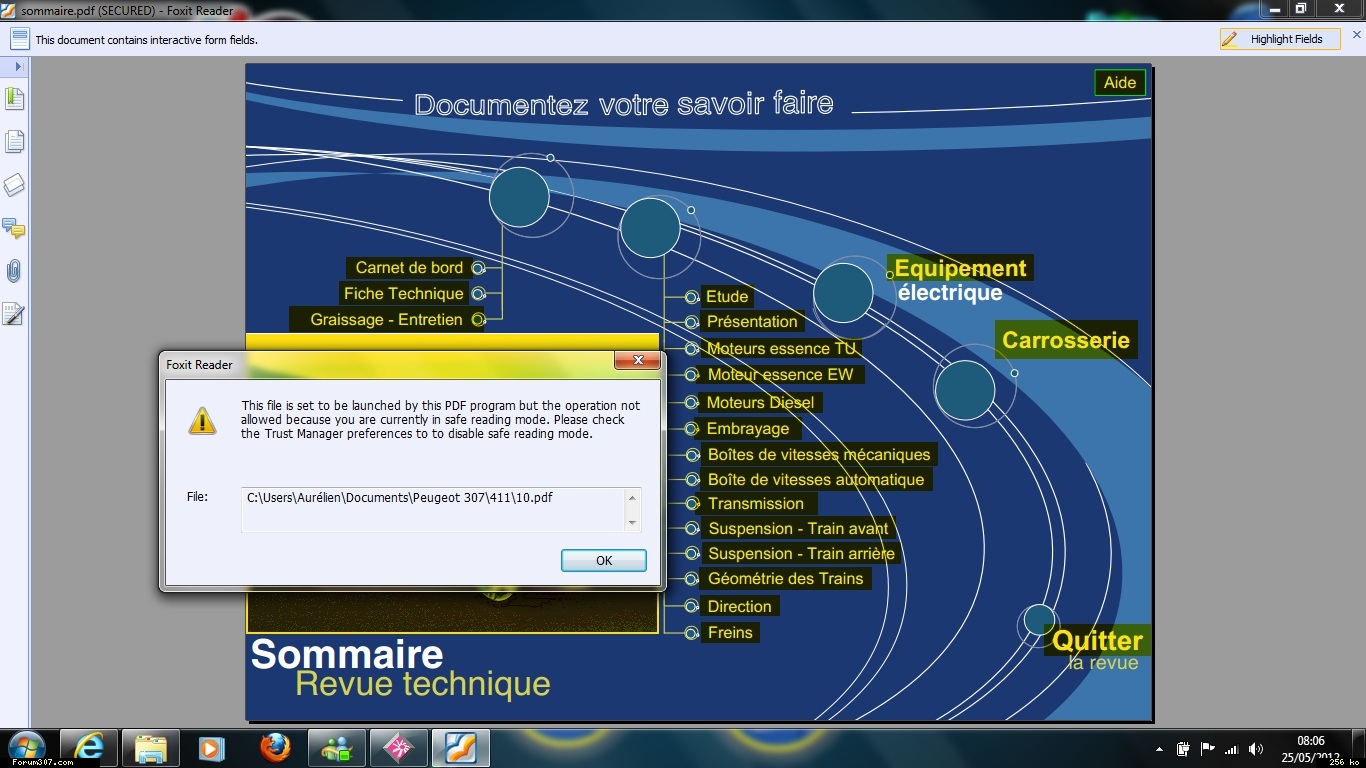Image resolution: width=1366 pixels, height=768 pixels.
Task: Open the Fiche Technique section
Action: [404, 294]
